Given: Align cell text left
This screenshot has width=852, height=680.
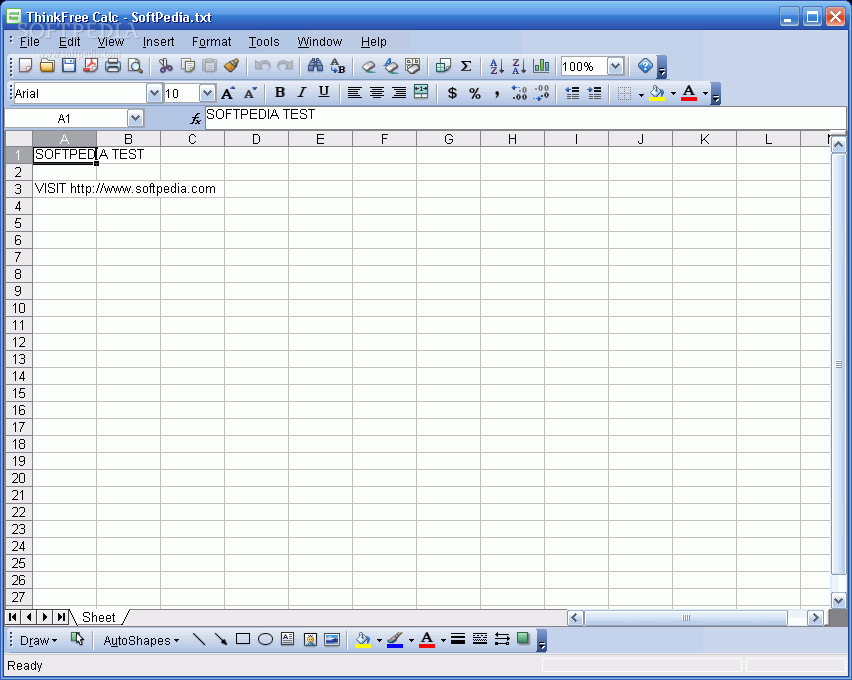Looking at the screenshot, I should 354,93.
